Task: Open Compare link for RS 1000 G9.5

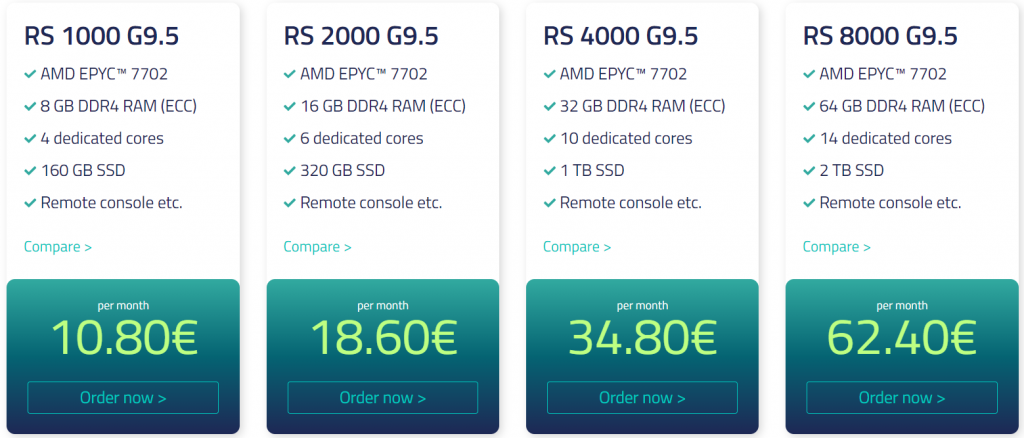Action: tap(57, 247)
